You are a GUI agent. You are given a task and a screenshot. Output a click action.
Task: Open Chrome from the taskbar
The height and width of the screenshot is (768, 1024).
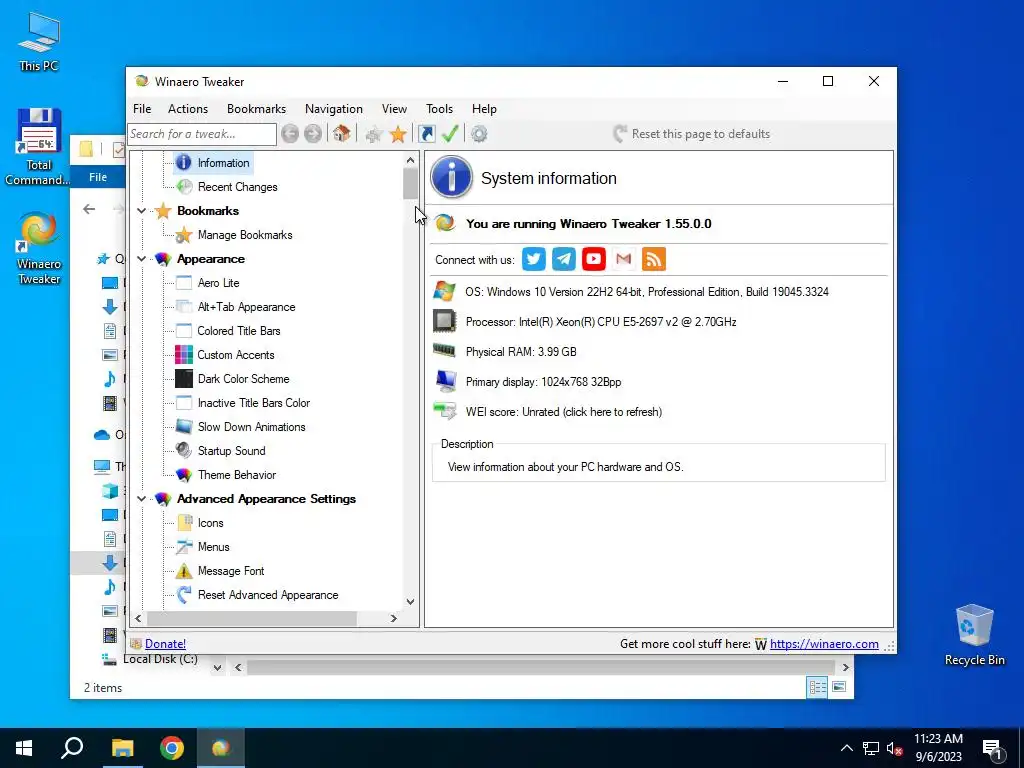172,748
